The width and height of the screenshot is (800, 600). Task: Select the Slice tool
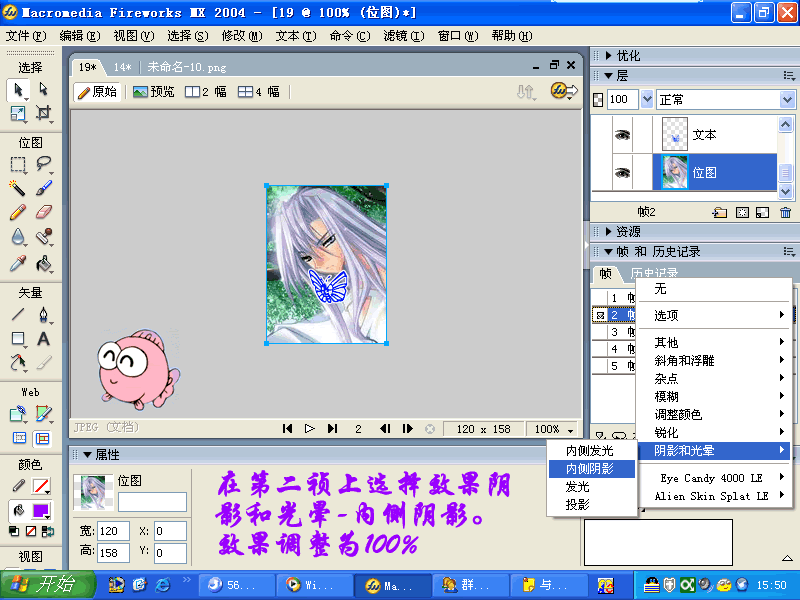(x=43, y=414)
